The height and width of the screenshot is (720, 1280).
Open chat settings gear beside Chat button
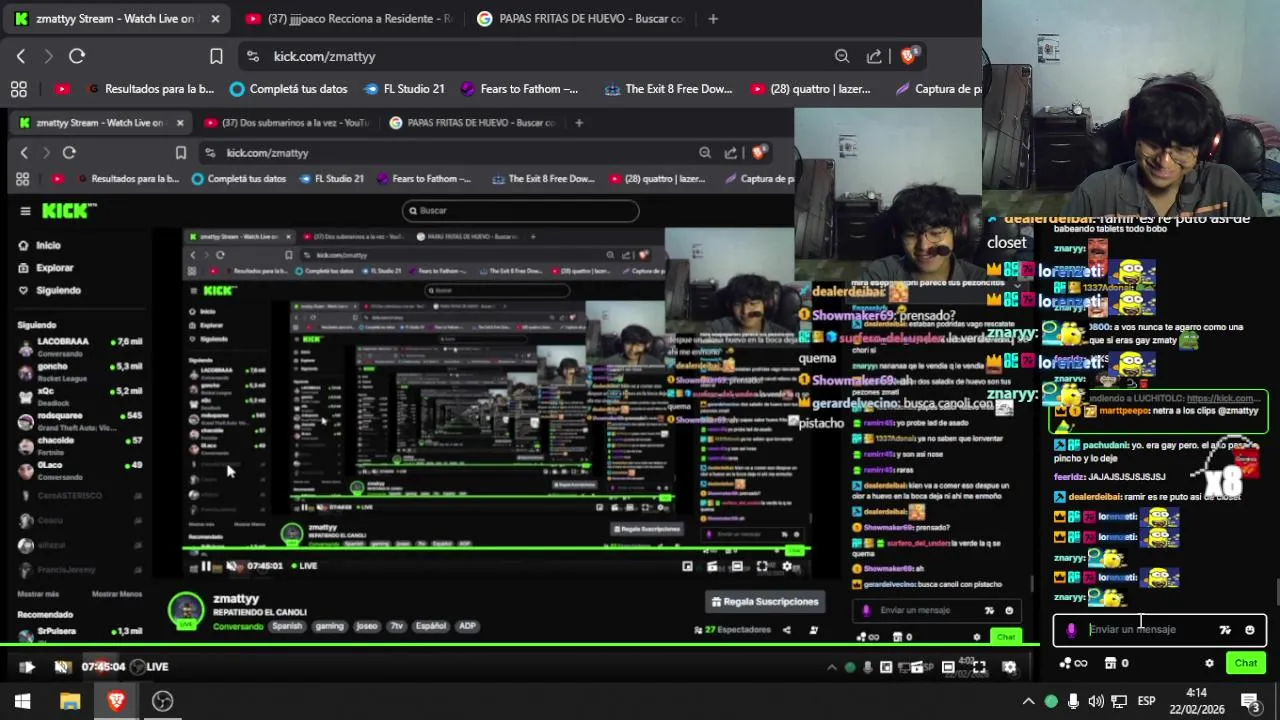tap(1209, 663)
